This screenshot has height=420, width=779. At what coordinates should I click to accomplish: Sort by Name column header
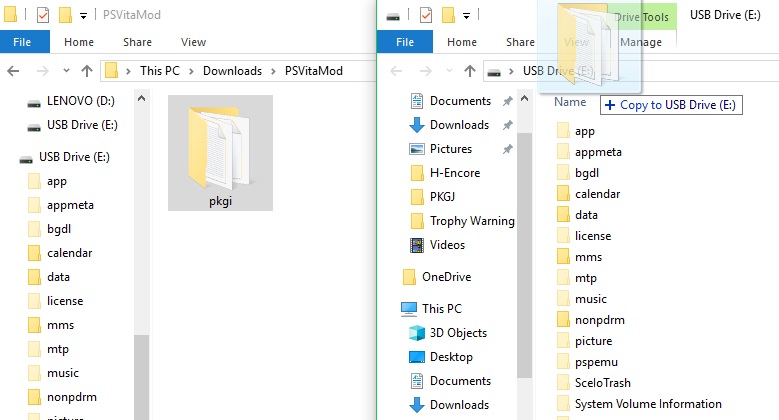(570, 102)
